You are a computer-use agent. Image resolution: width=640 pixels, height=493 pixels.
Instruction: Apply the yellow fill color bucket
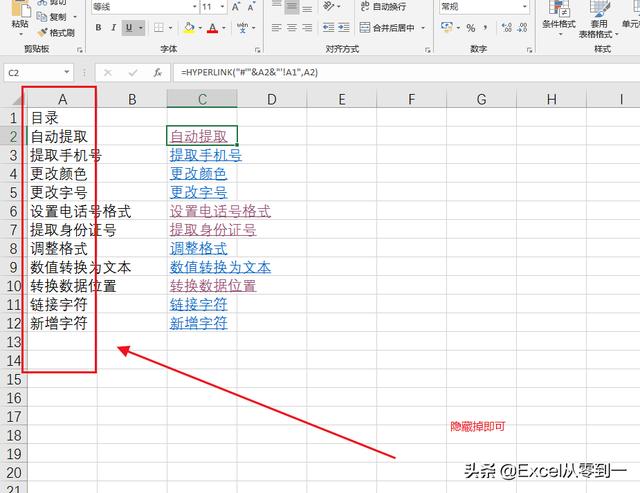pos(189,28)
